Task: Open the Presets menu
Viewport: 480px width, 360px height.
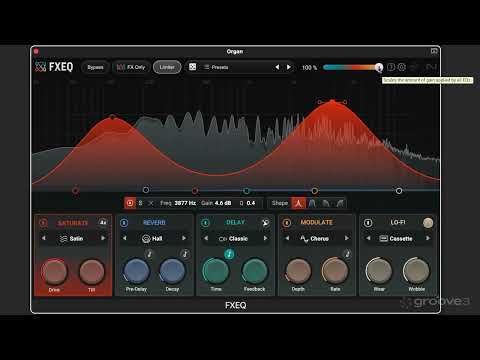Action: (x=216, y=67)
